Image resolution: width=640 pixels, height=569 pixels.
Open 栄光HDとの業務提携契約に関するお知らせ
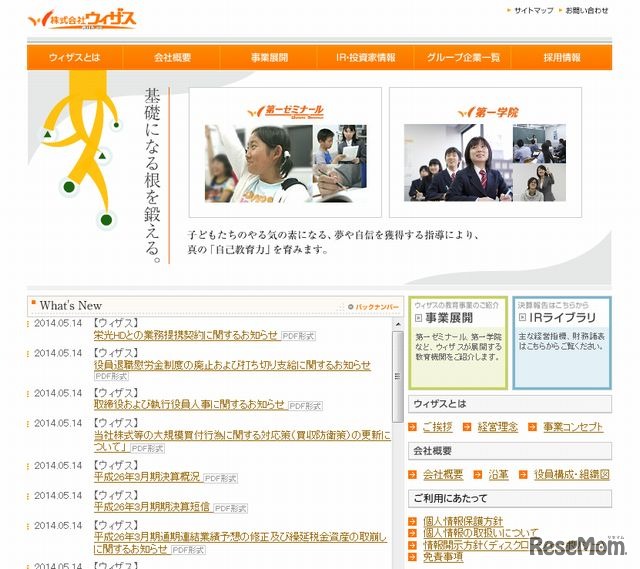point(186,335)
